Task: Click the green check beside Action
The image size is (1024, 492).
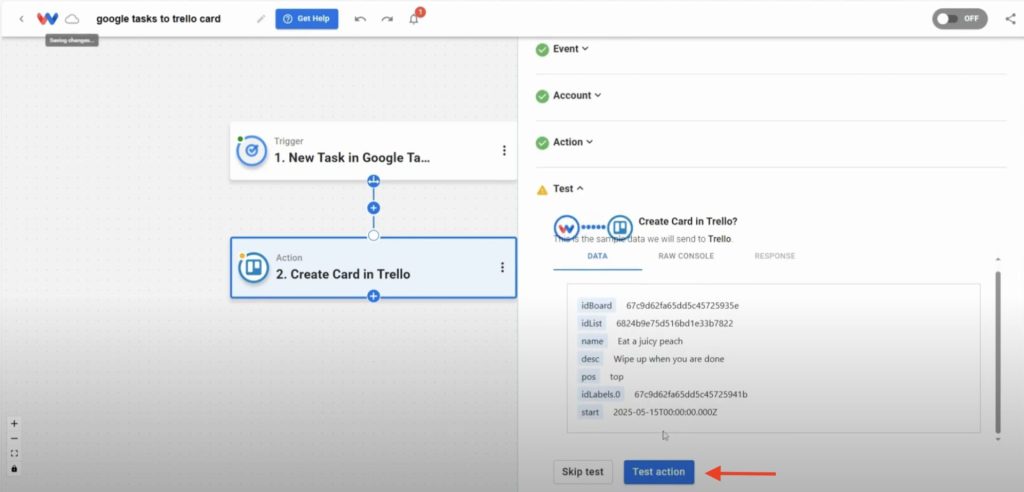Action: (x=542, y=143)
